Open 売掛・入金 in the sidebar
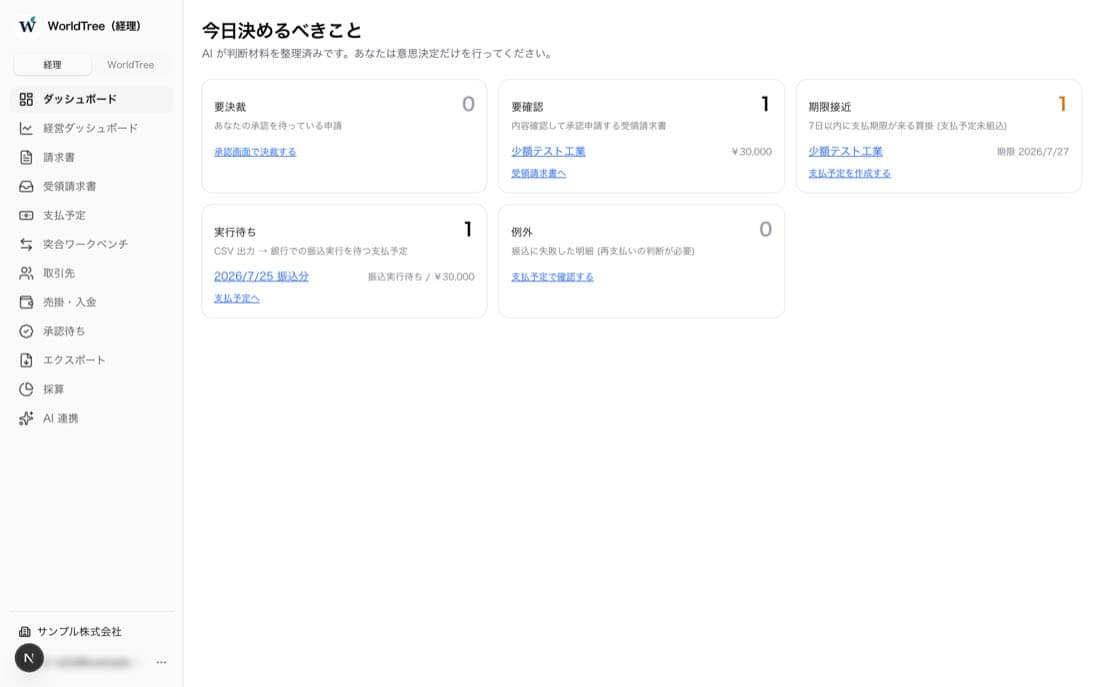Image resolution: width=1100 pixels, height=687 pixels. click(92, 302)
